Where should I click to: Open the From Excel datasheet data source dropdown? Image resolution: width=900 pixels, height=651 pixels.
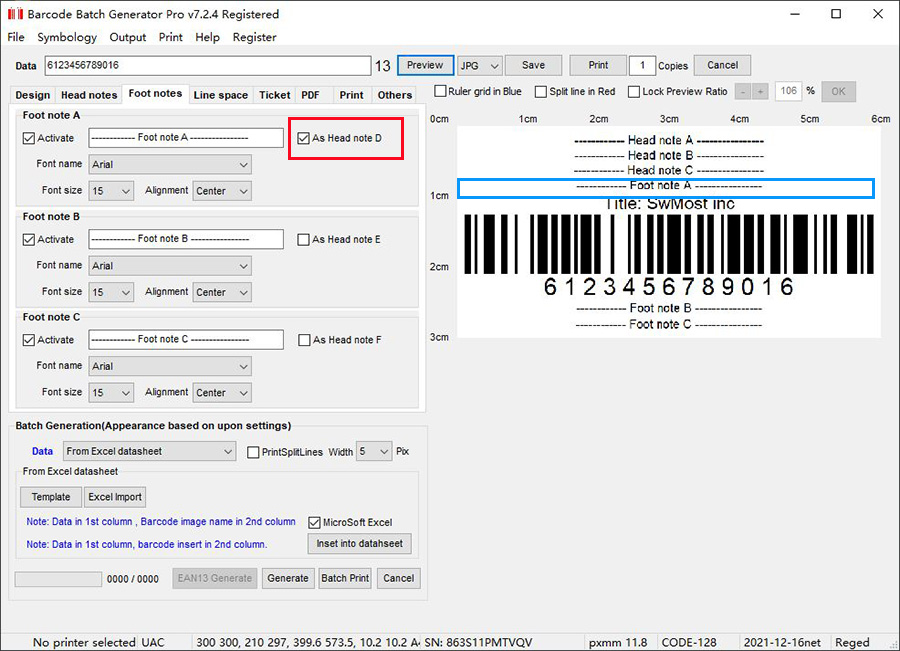click(x=149, y=452)
